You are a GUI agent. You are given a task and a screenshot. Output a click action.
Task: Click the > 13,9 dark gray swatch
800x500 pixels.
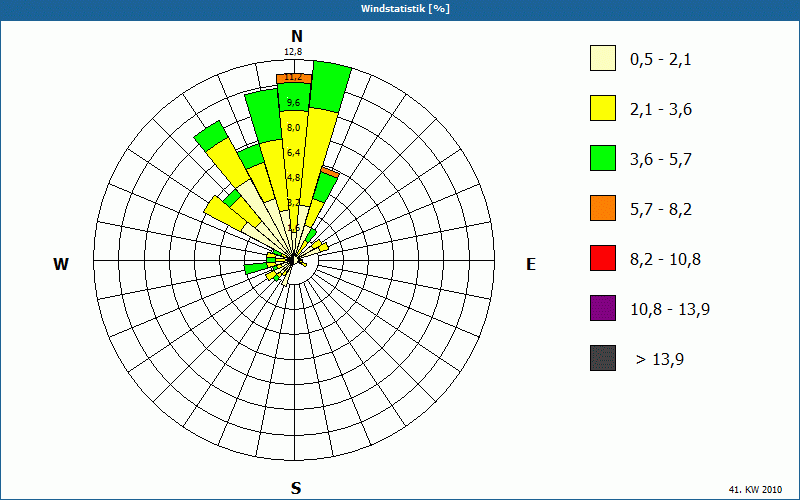(x=603, y=358)
